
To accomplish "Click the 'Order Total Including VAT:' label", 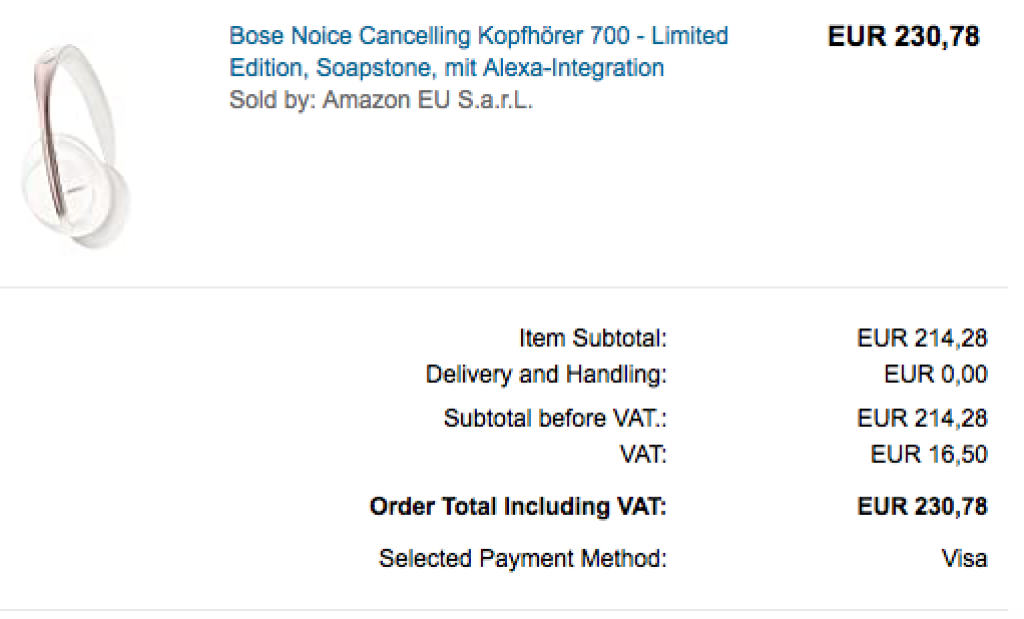I will 518,507.
